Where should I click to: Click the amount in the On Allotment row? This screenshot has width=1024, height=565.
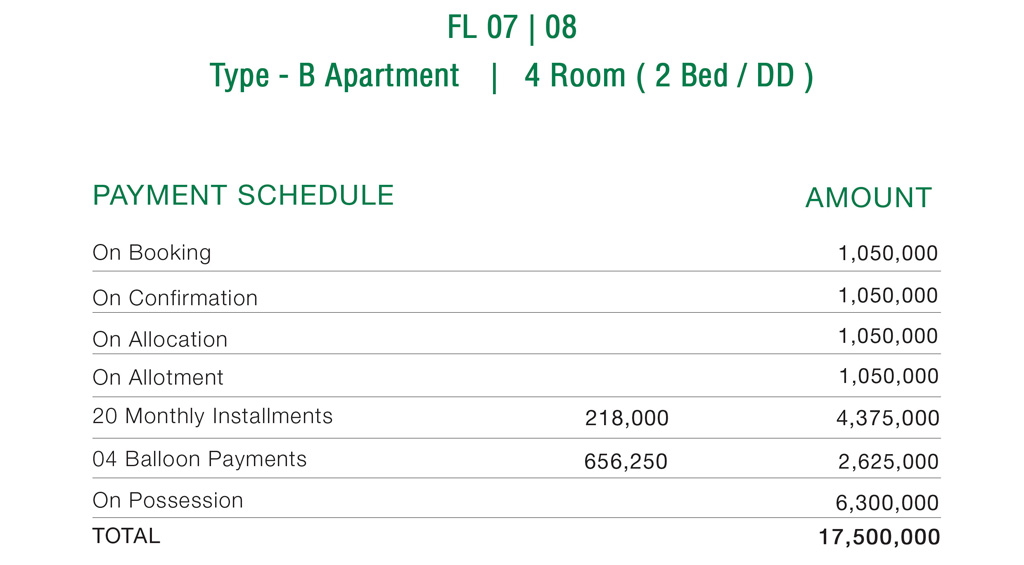pyautogui.click(x=888, y=377)
